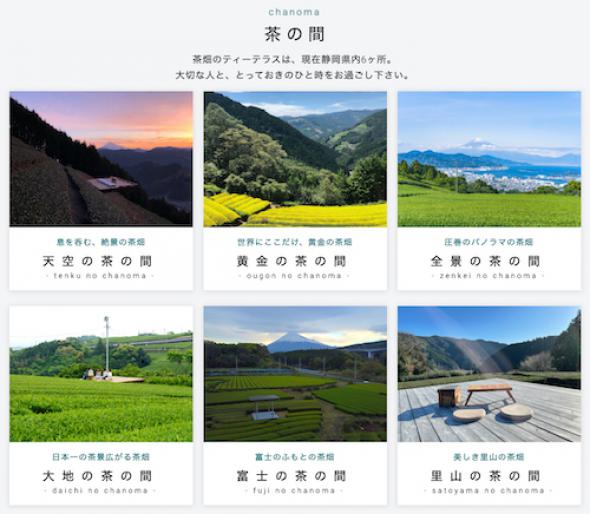590x514 pixels.
Task: Select the zenkei no chanoma caption
Action: pos(488,276)
